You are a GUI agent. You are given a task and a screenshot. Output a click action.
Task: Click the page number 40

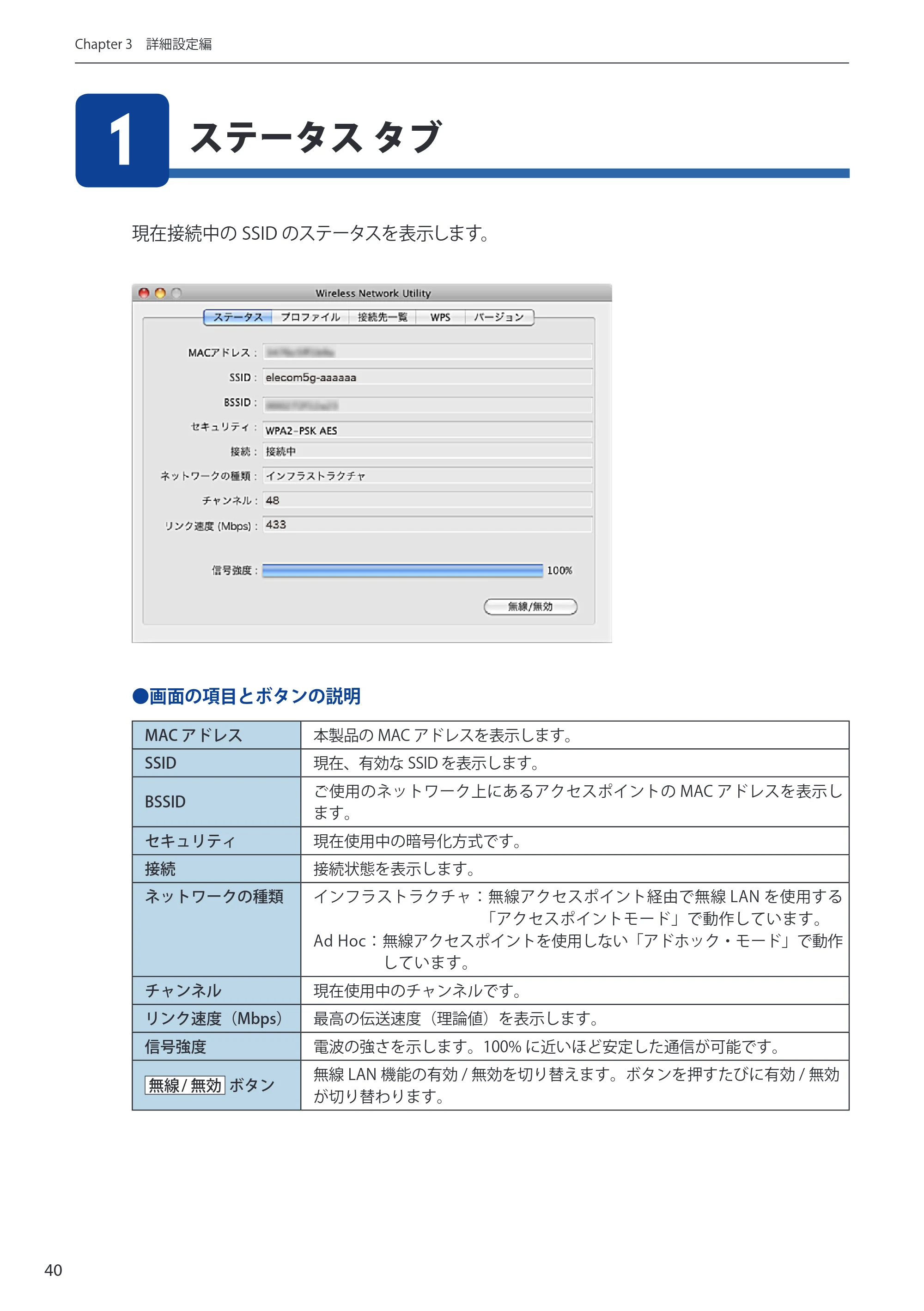click(x=53, y=1270)
